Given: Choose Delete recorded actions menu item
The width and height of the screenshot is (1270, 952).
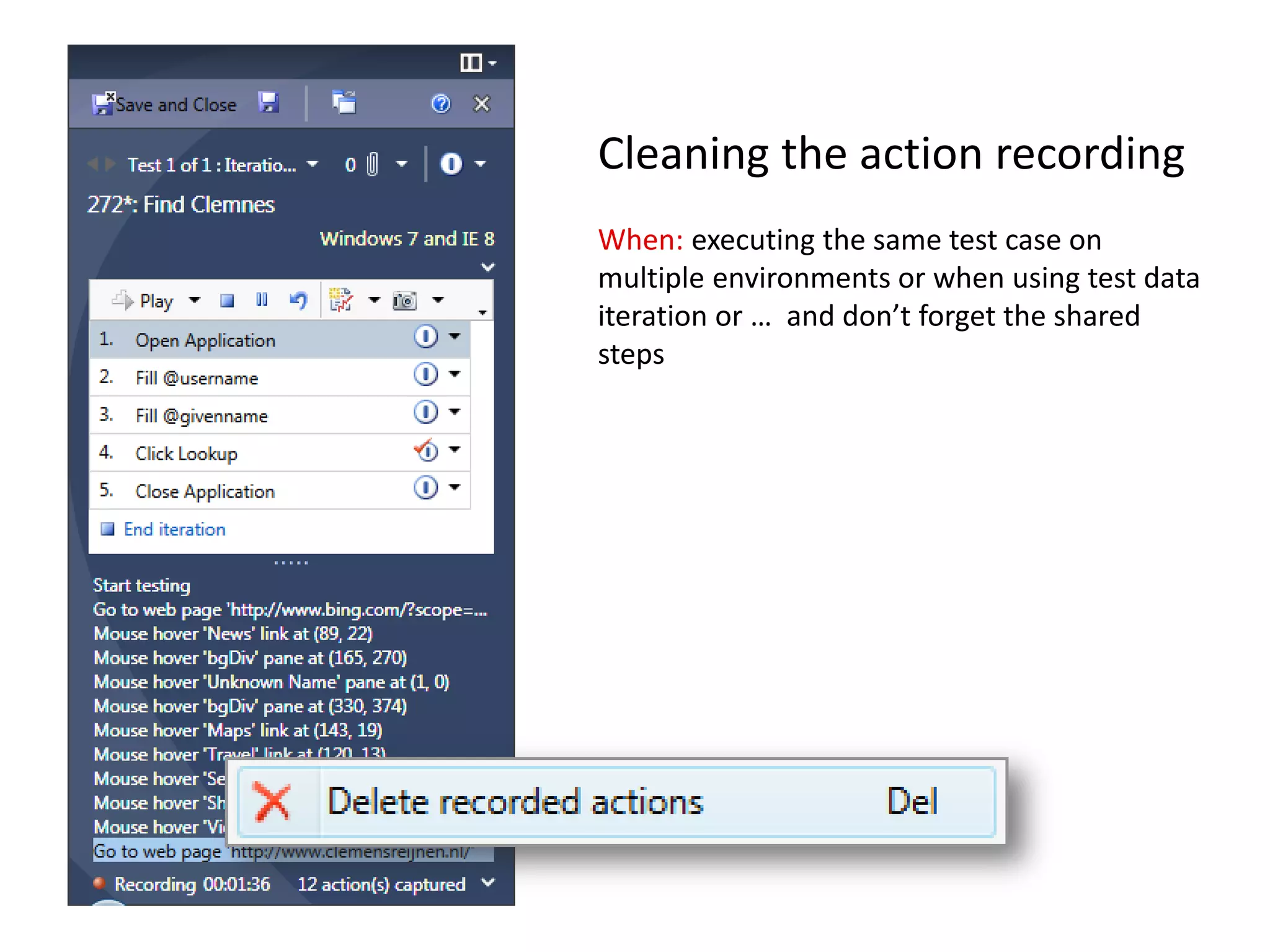Looking at the screenshot, I should [x=617, y=801].
